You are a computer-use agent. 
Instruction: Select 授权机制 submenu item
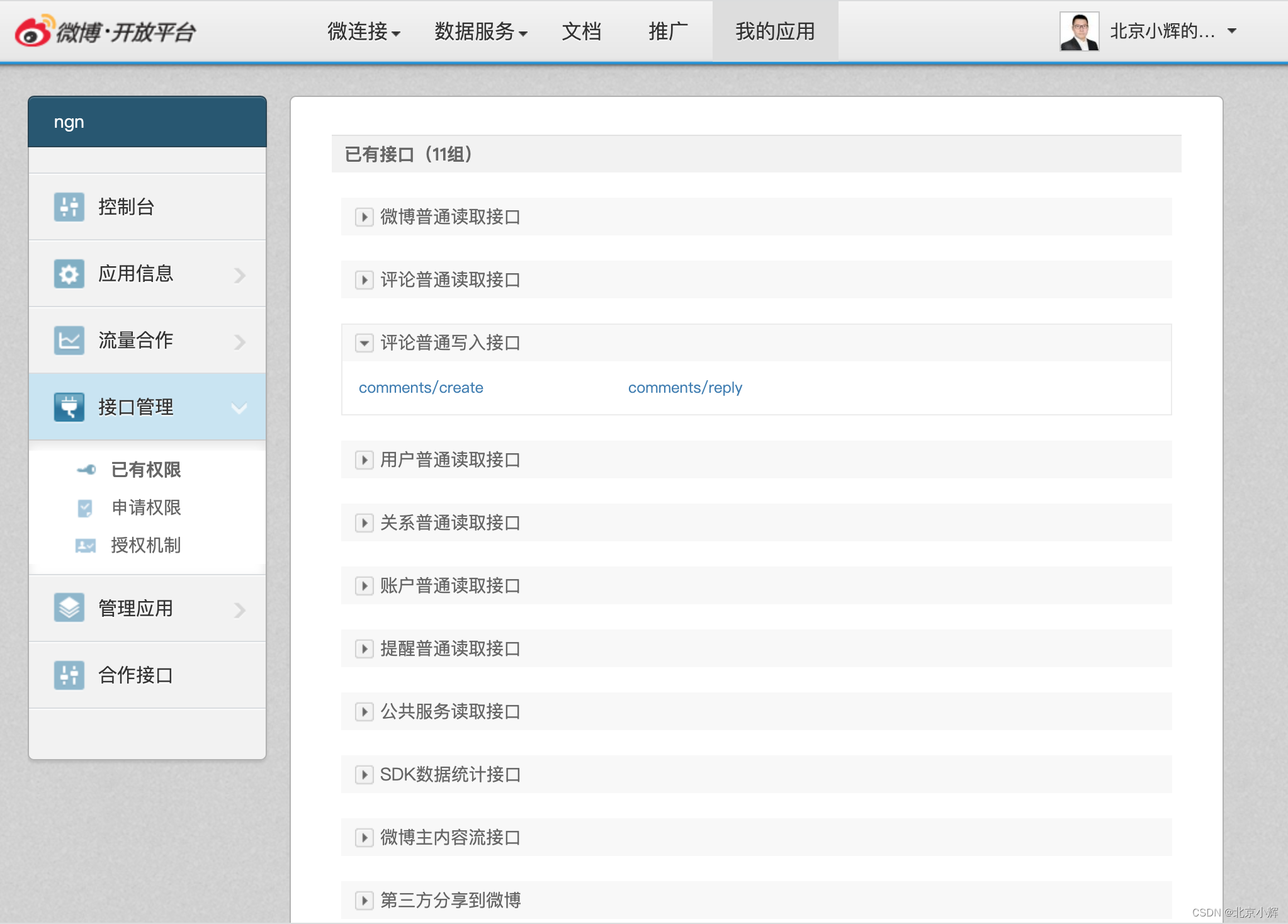tap(146, 546)
